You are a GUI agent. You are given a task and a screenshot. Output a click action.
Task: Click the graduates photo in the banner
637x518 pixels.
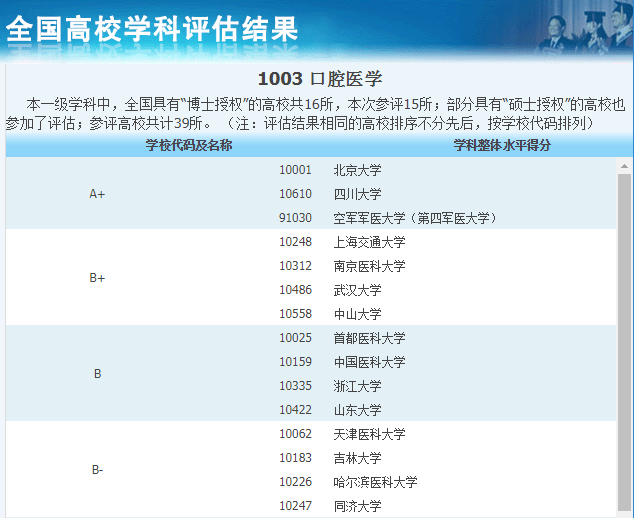[585, 28]
